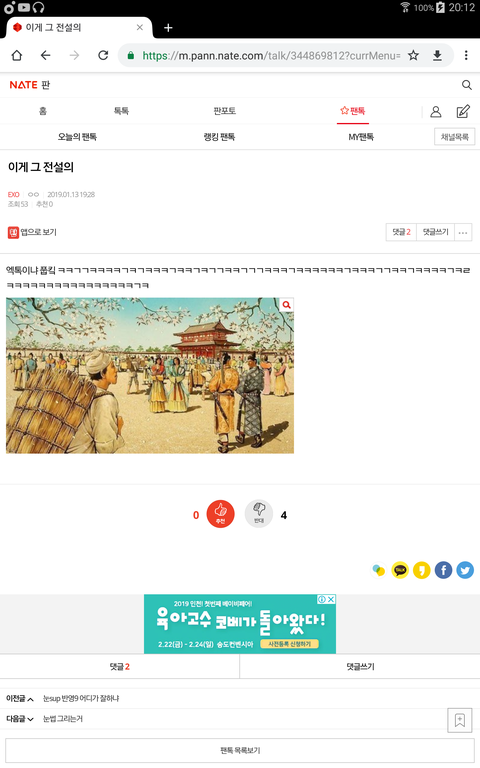Image resolution: width=480 pixels, height=768 pixels.
Task: Open the three-dot more options button by 댓글쓰기
Action: (x=463, y=233)
